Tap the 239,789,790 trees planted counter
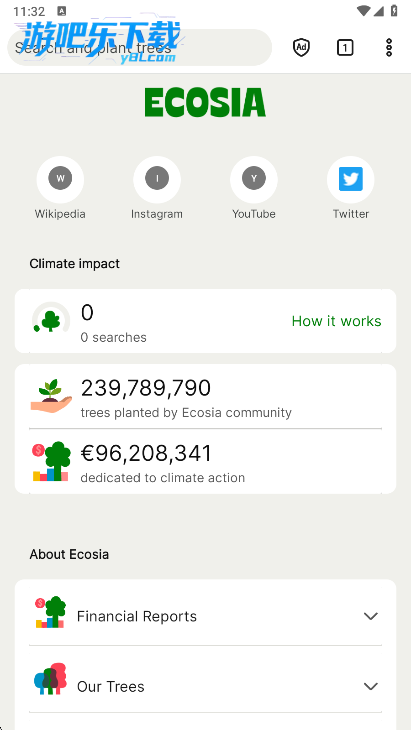 (x=146, y=388)
